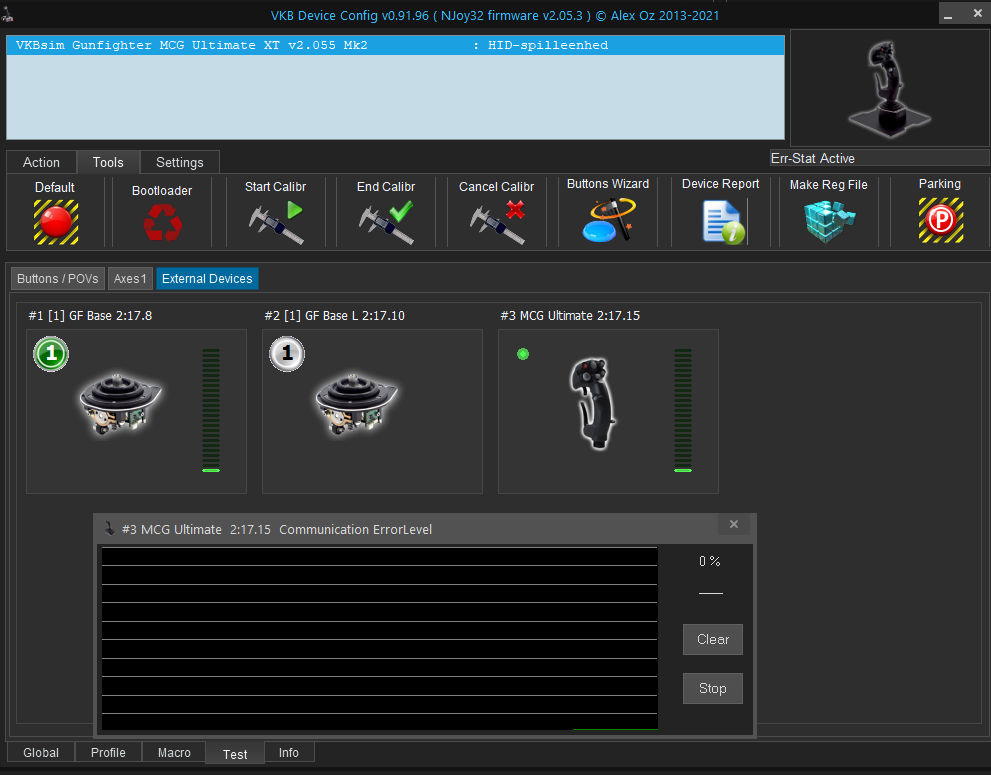Abort calibration with Cancel Calibr icon
The width and height of the screenshot is (991, 775).
497,222
